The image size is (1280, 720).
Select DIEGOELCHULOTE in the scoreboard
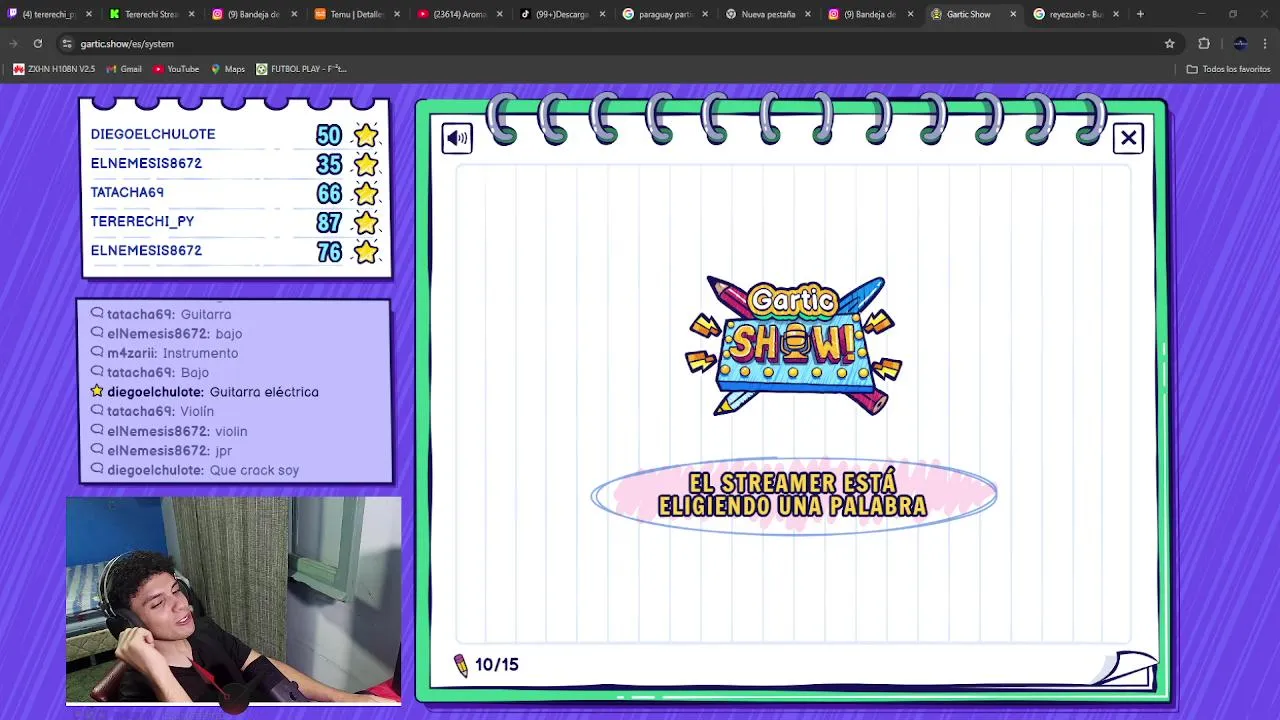click(x=153, y=134)
